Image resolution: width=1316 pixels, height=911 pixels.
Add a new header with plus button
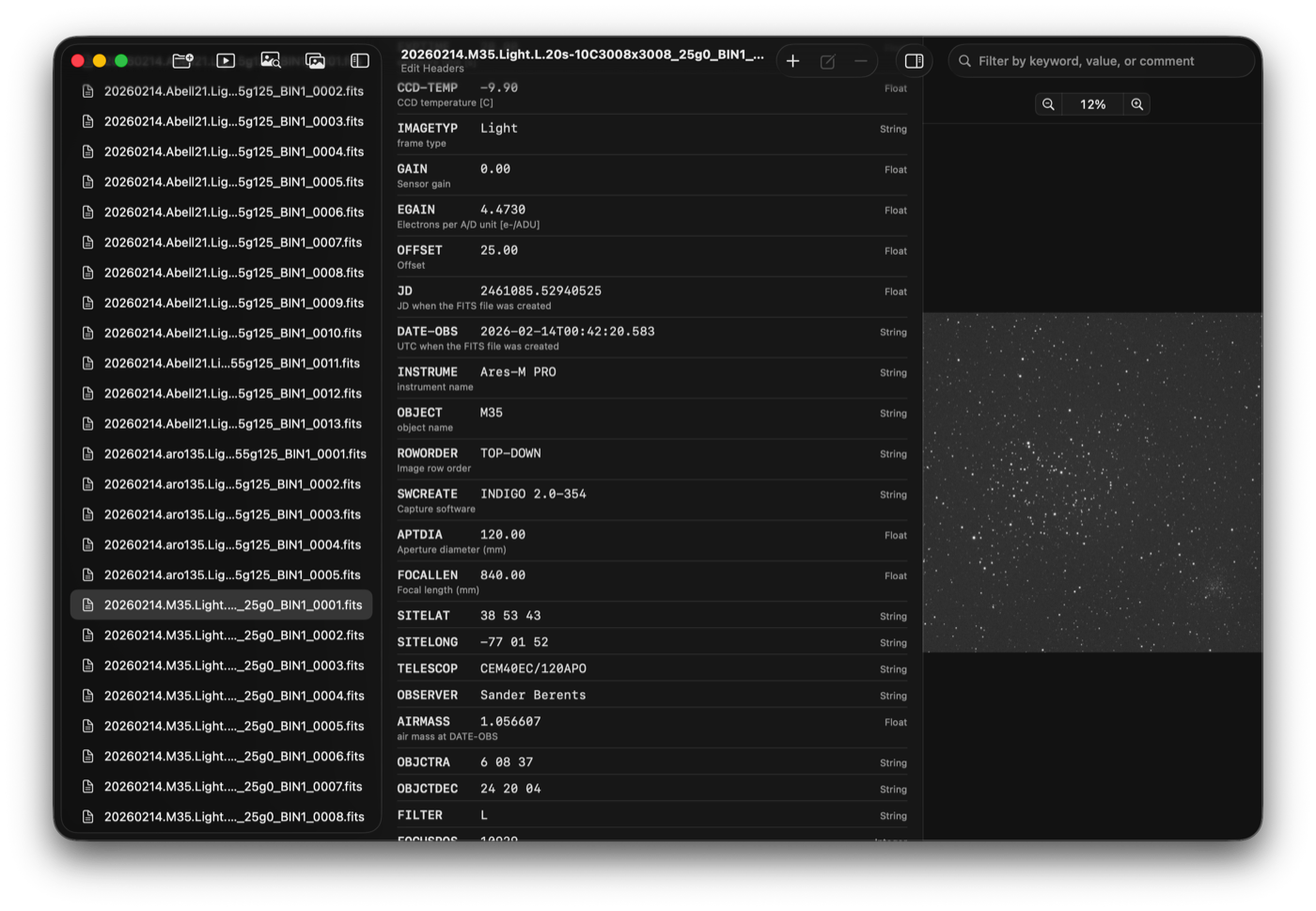[793, 61]
